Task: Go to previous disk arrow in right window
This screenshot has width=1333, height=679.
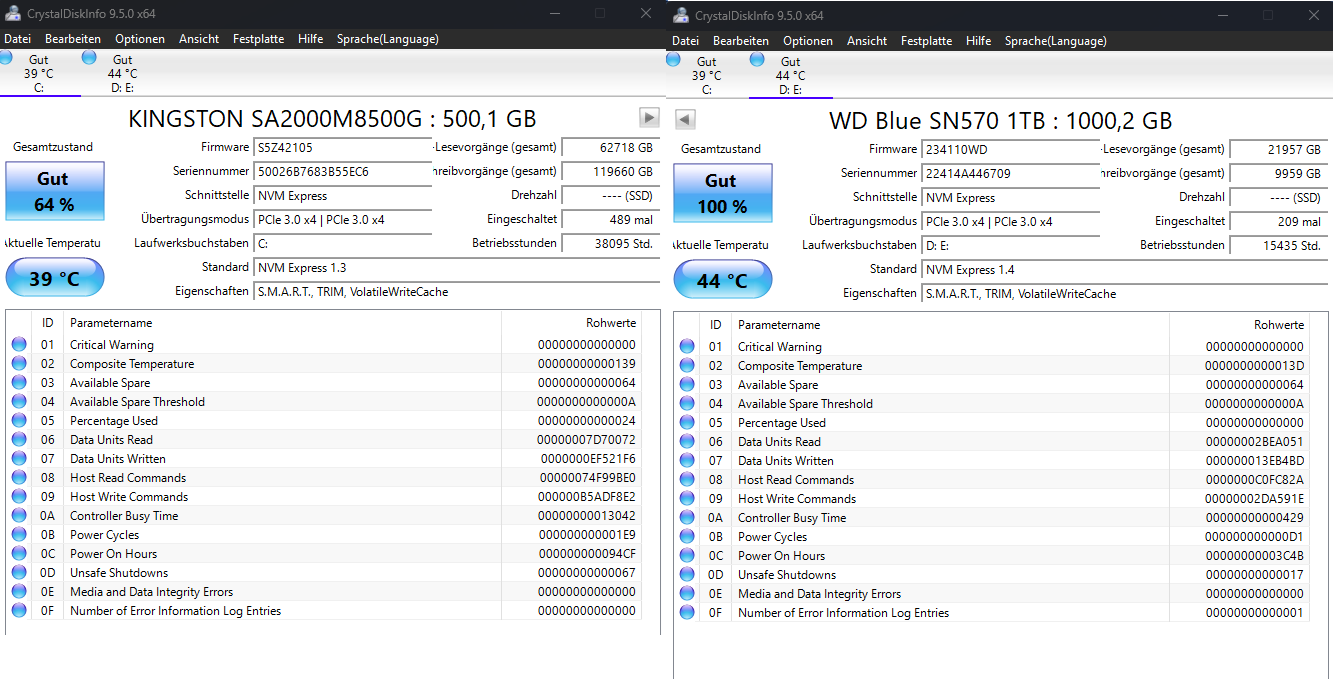Action: 685,120
